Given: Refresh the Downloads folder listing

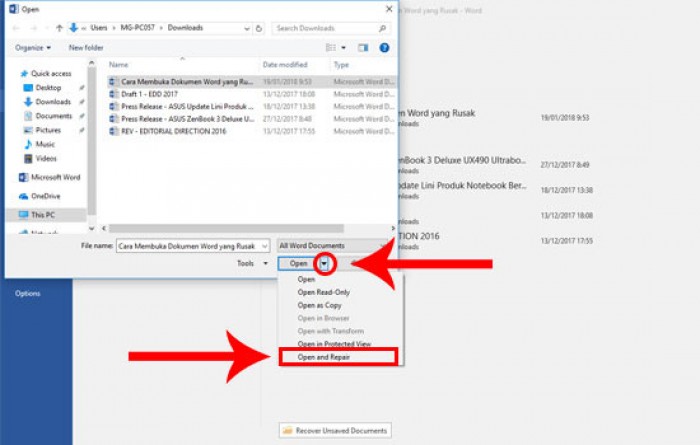Looking at the screenshot, I should 259,28.
